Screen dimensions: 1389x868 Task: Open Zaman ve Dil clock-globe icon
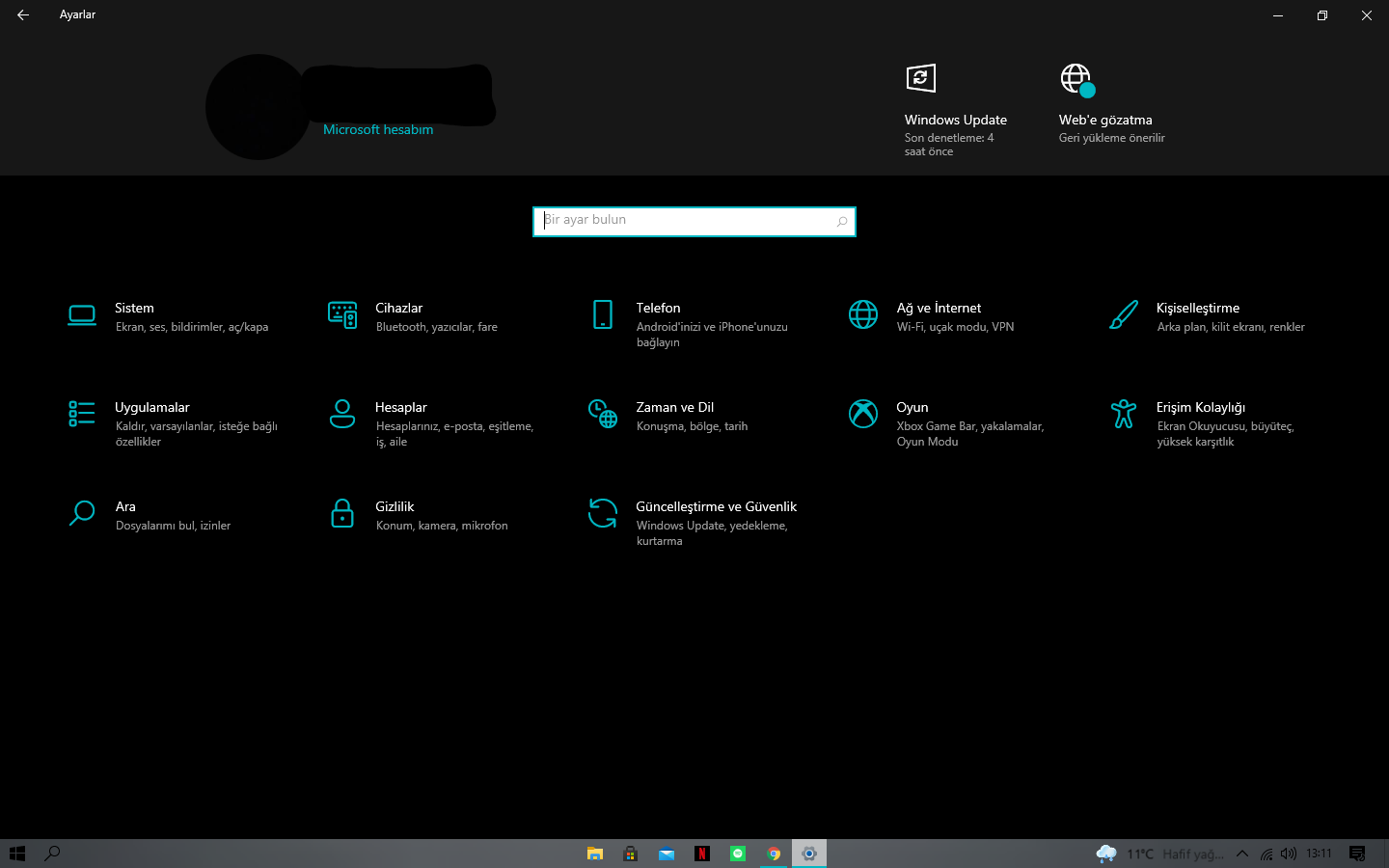click(603, 414)
